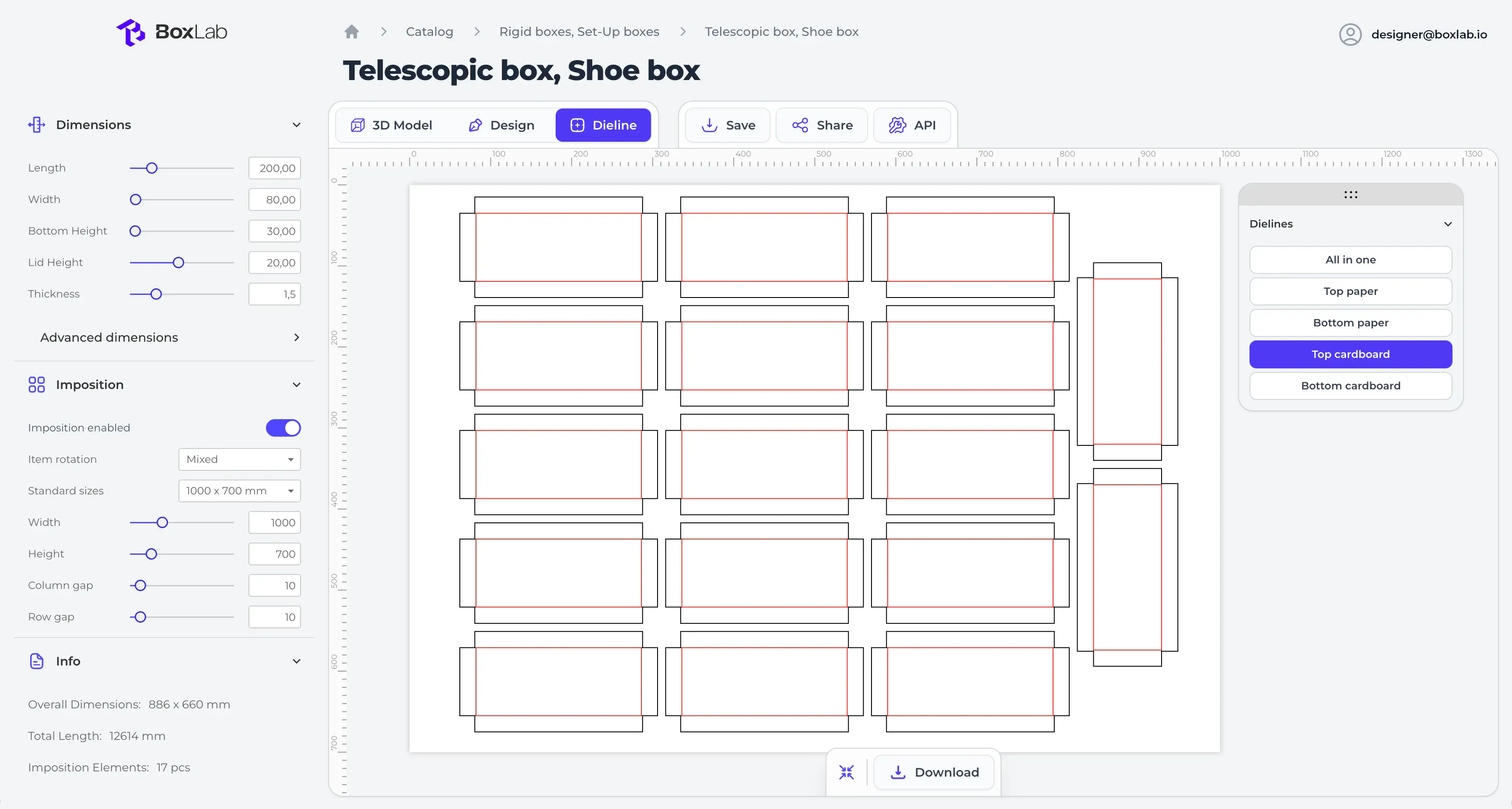Focus the Bottom Height field showing 30,00
The width and height of the screenshot is (1512, 809).
(x=275, y=231)
